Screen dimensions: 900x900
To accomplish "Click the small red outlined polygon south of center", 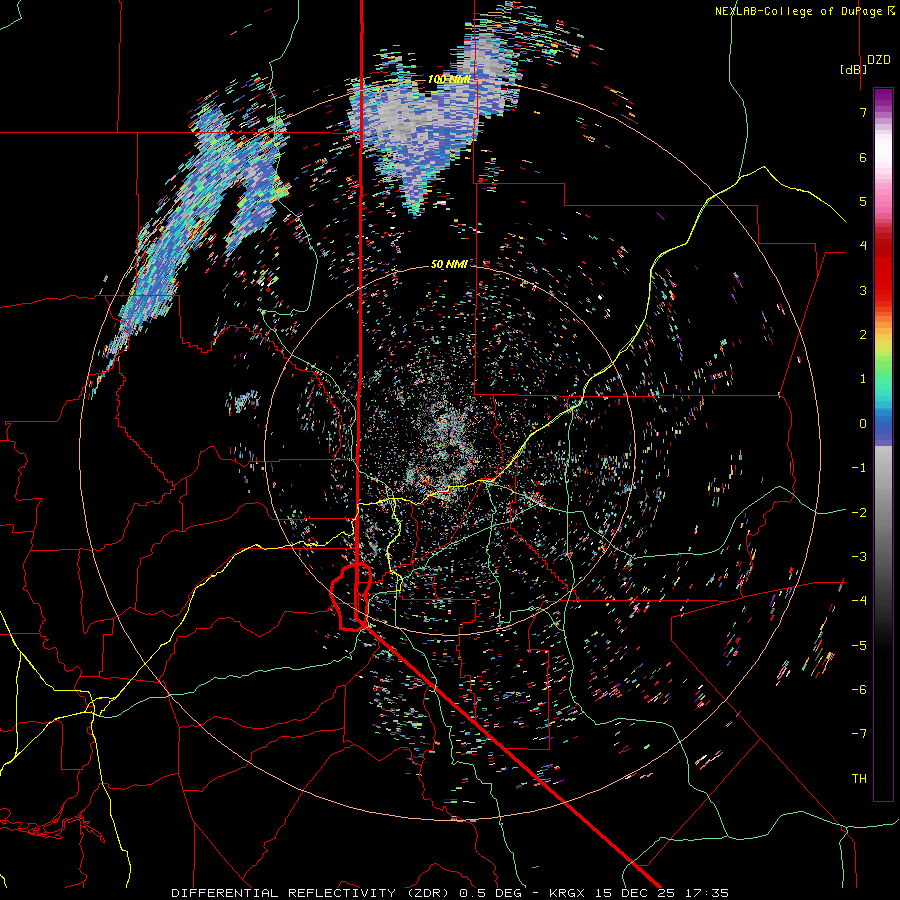I will coord(351,597).
